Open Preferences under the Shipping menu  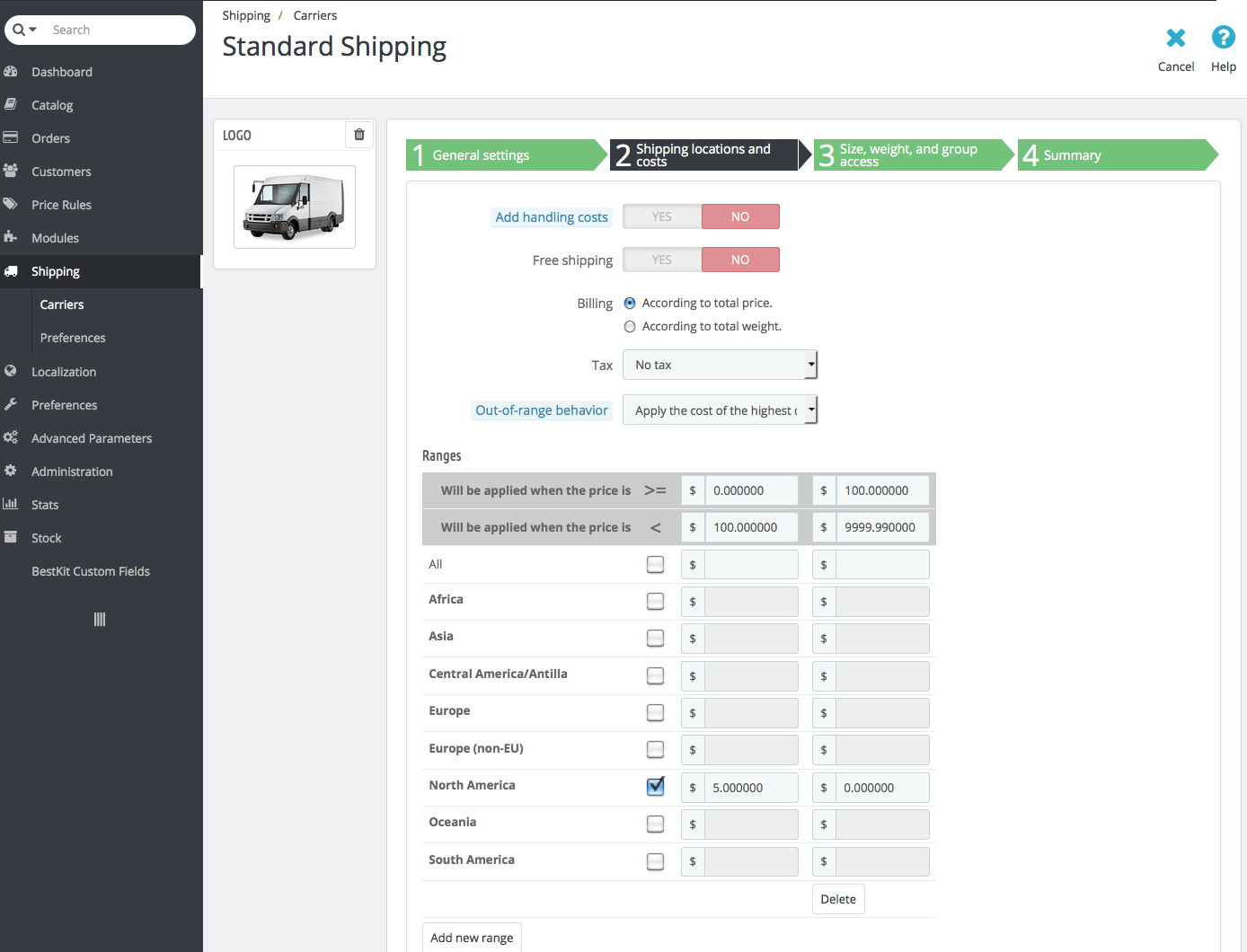click(x=73, y=338)
